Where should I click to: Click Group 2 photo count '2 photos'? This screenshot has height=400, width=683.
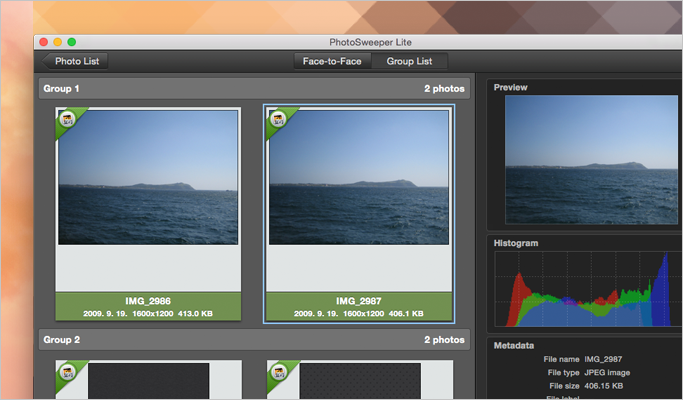(444, 339)
